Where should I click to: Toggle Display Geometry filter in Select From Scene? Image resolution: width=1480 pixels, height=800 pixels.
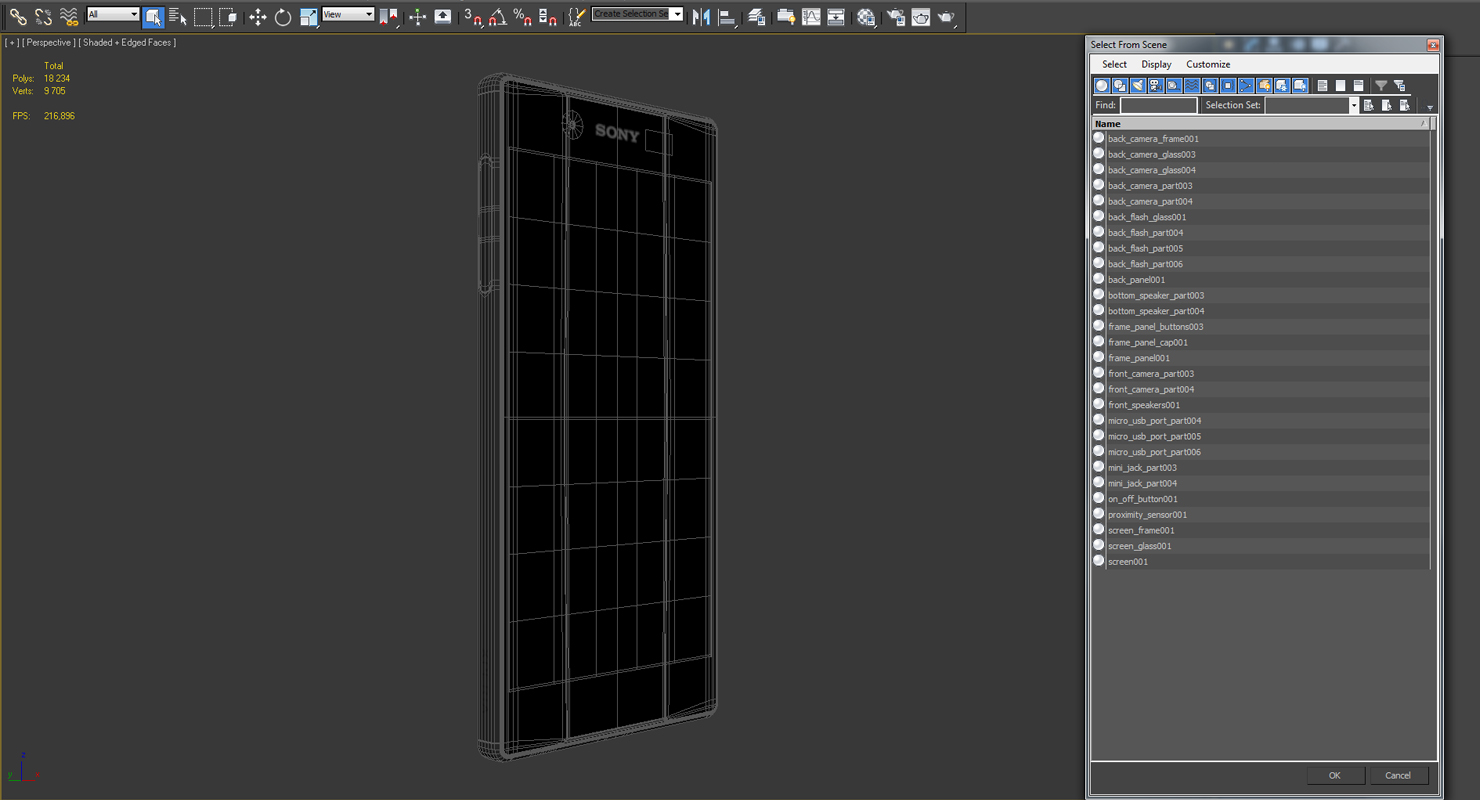1102,86
